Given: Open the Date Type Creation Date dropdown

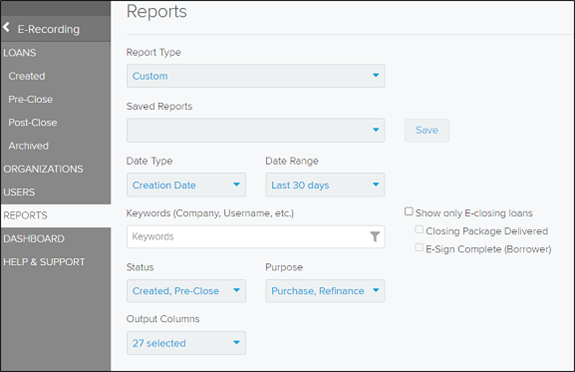Looking at the screenshot, I should 186,185.
